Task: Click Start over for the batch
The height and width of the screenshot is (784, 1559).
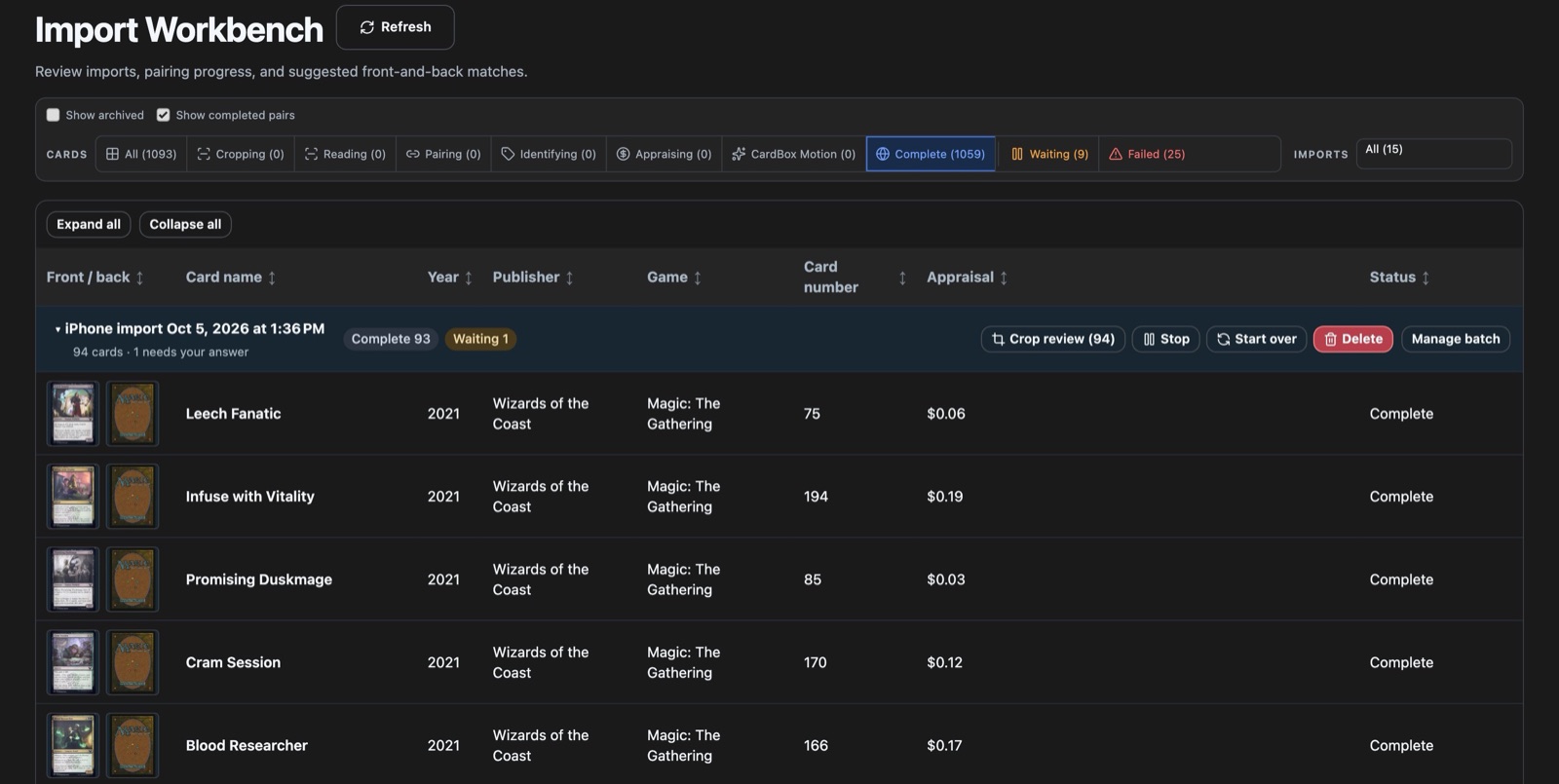Action: click(x=1257, y=339)
